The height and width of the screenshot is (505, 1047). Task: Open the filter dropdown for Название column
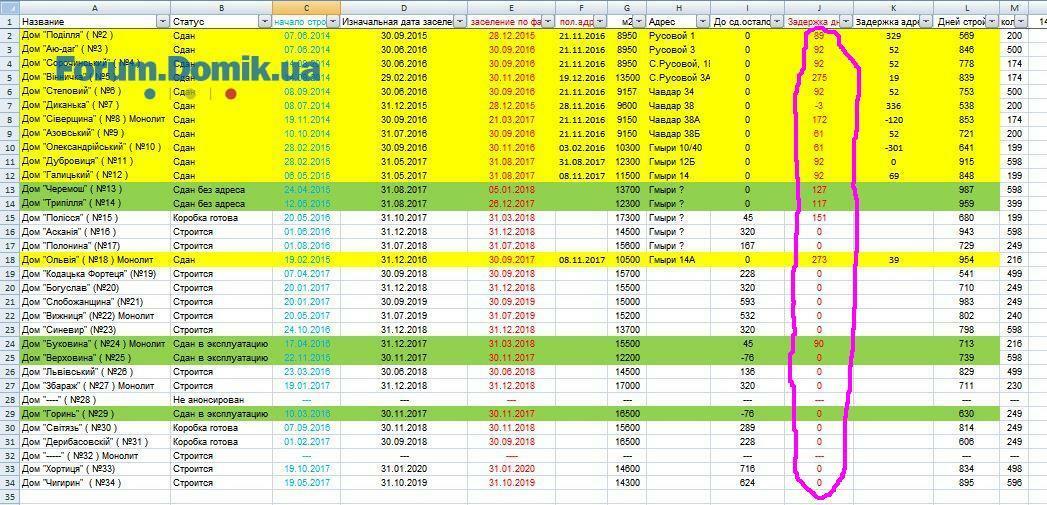coord(163,21)
